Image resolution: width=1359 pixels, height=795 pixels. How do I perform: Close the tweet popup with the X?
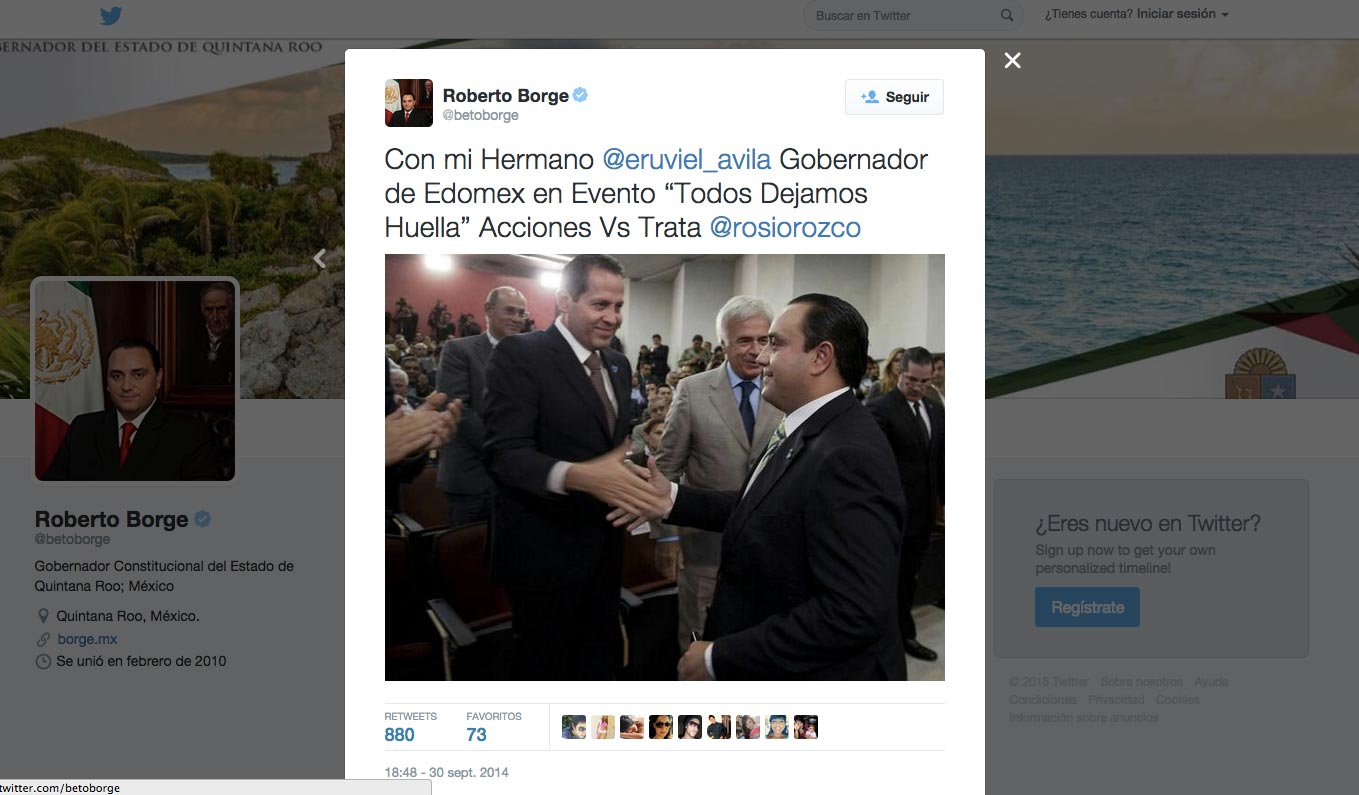tap(1013, 61)
